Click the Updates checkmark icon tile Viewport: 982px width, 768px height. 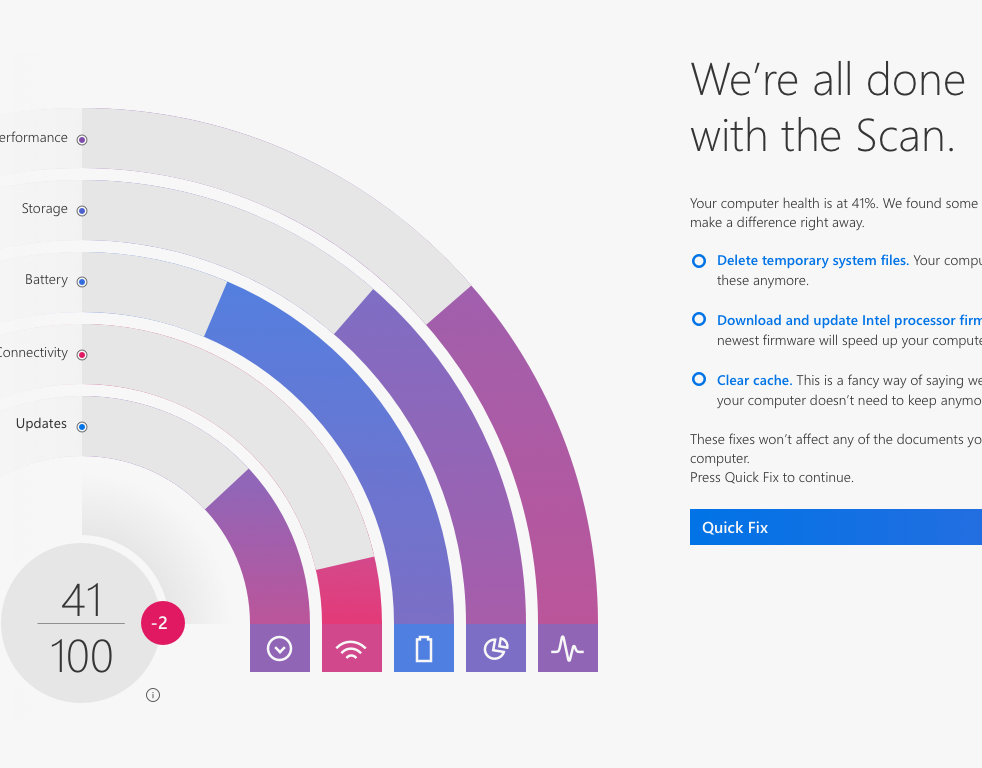(279, 648)
